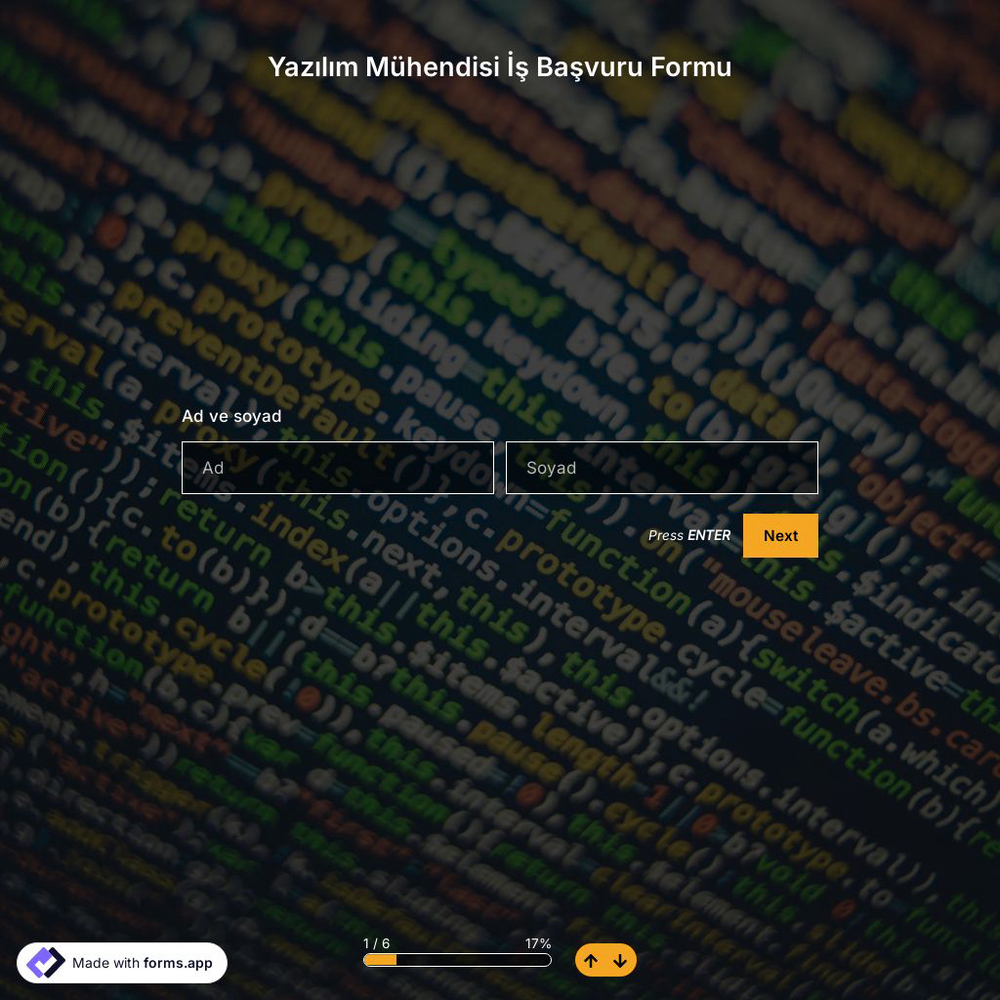Click inside the 'Ad' input field
This screenshot has height=1000, width=1000.
click(x=337, y=467)
